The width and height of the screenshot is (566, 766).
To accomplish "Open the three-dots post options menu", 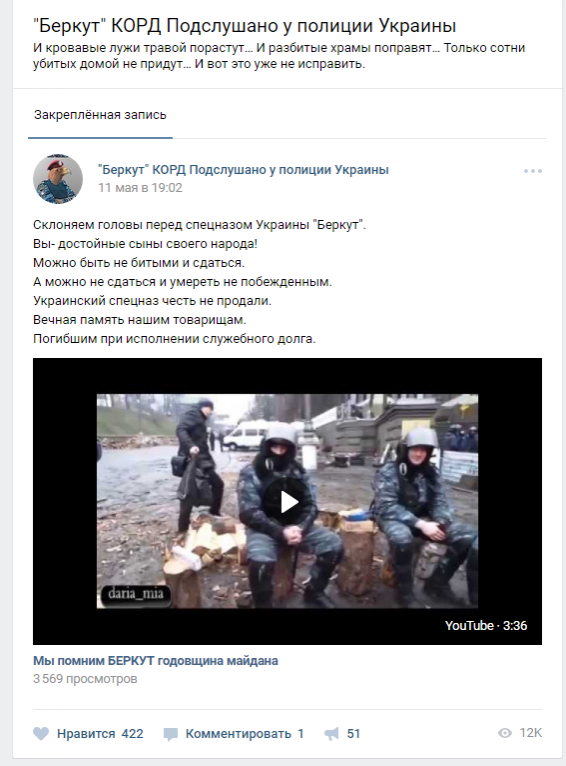I will [x=533, y=171].
